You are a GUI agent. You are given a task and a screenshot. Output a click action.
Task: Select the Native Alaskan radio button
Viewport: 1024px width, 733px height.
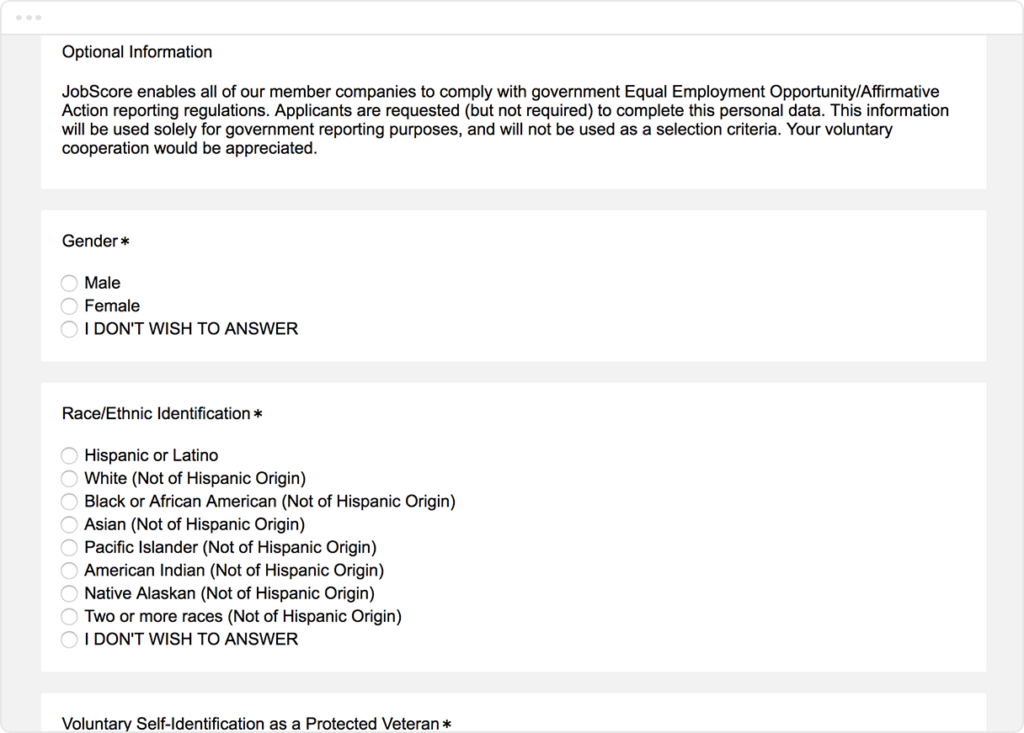pyautogui.click(x=69, y=593)
